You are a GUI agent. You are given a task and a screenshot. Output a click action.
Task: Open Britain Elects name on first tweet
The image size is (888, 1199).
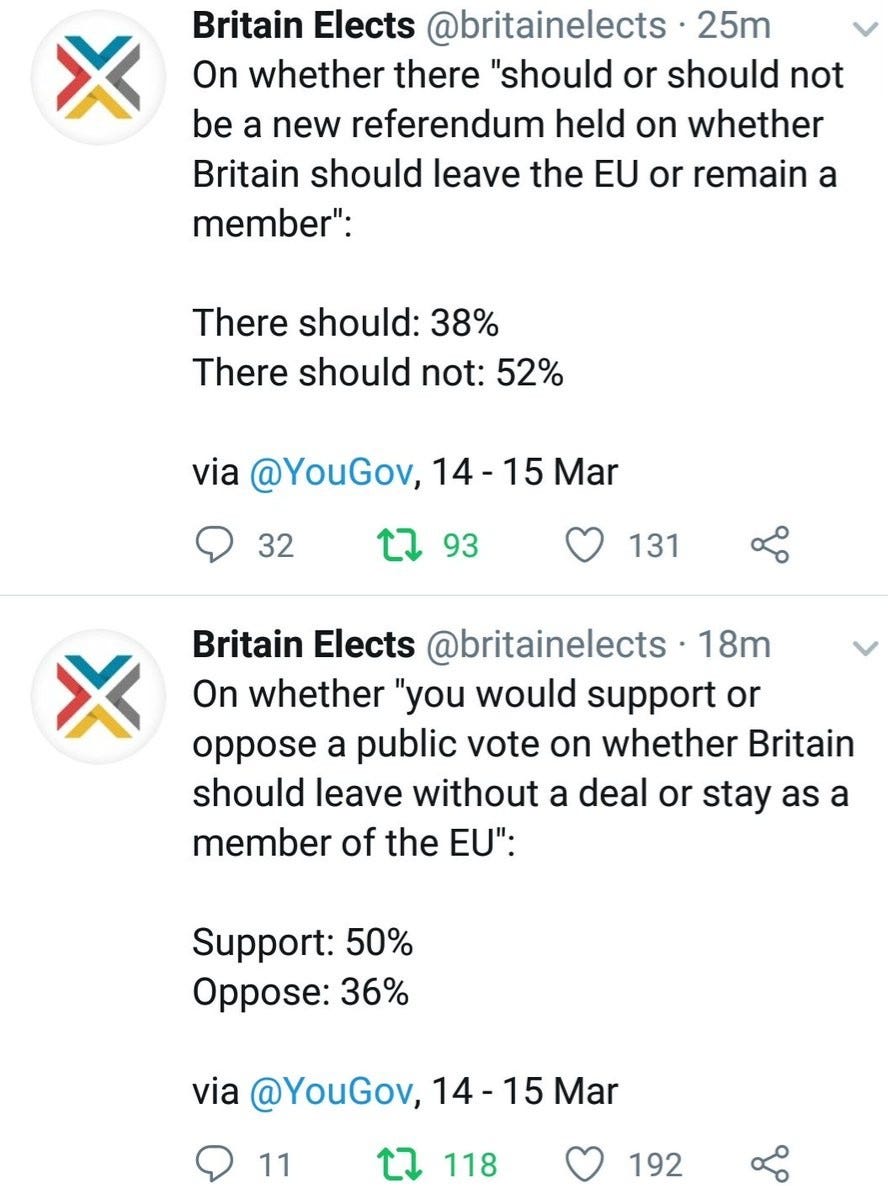click(x=303, y=27)
